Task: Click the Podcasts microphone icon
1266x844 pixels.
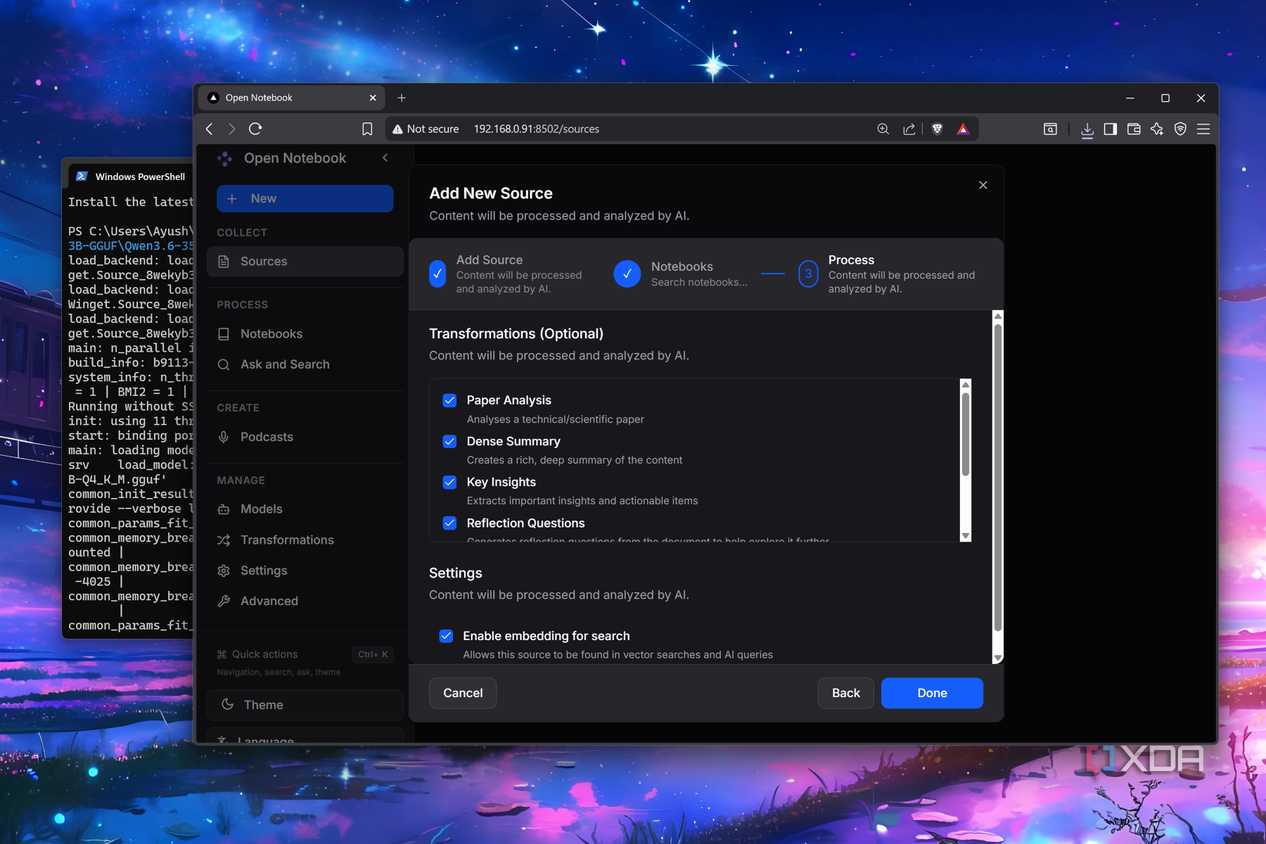Action: pyautogui.click(x=224, y=437)
